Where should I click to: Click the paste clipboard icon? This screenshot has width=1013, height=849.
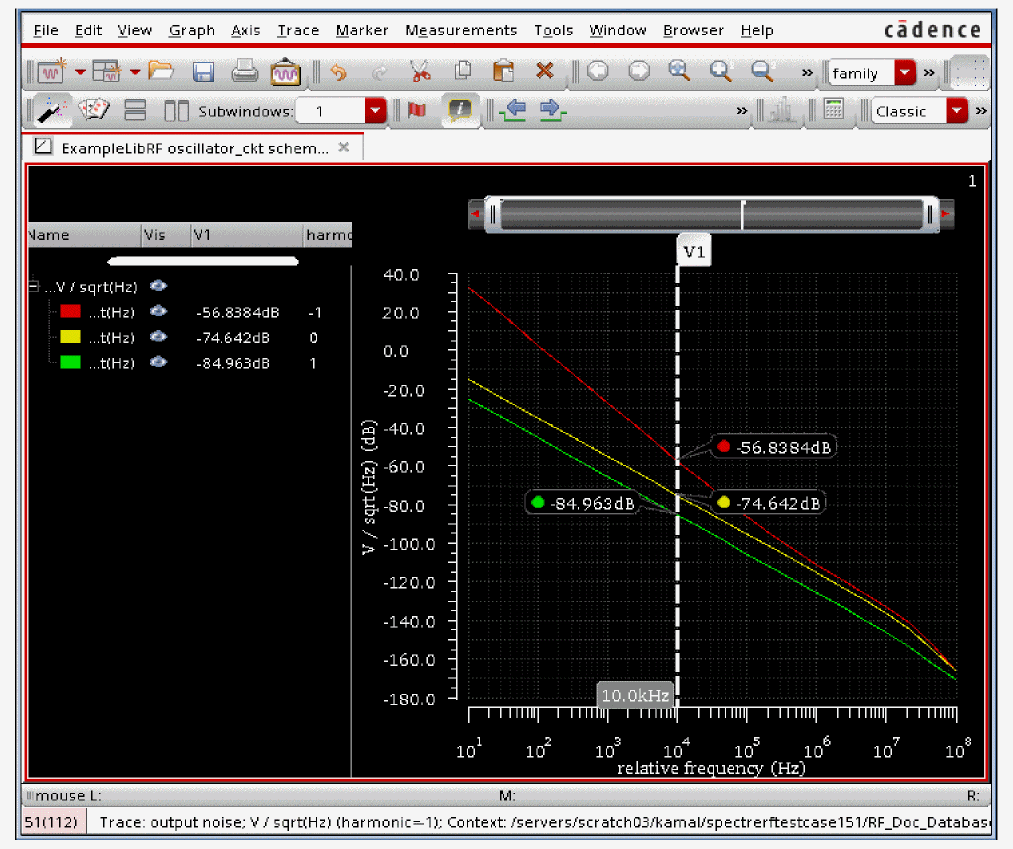(x=503, y=72)
